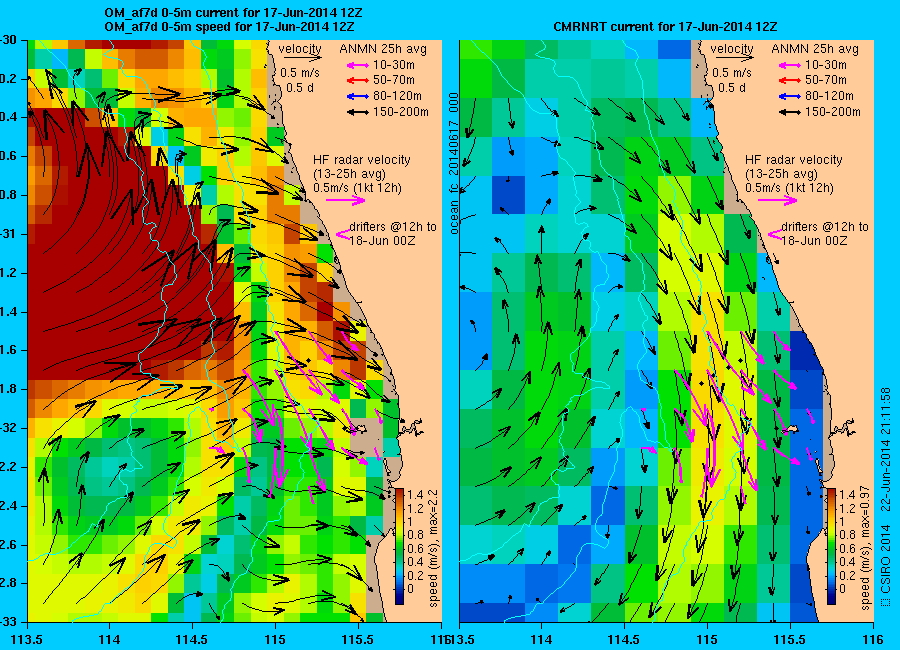Click speed color bar in left panel
This screenshot has height=650, width=900.
tap(399, 547)
